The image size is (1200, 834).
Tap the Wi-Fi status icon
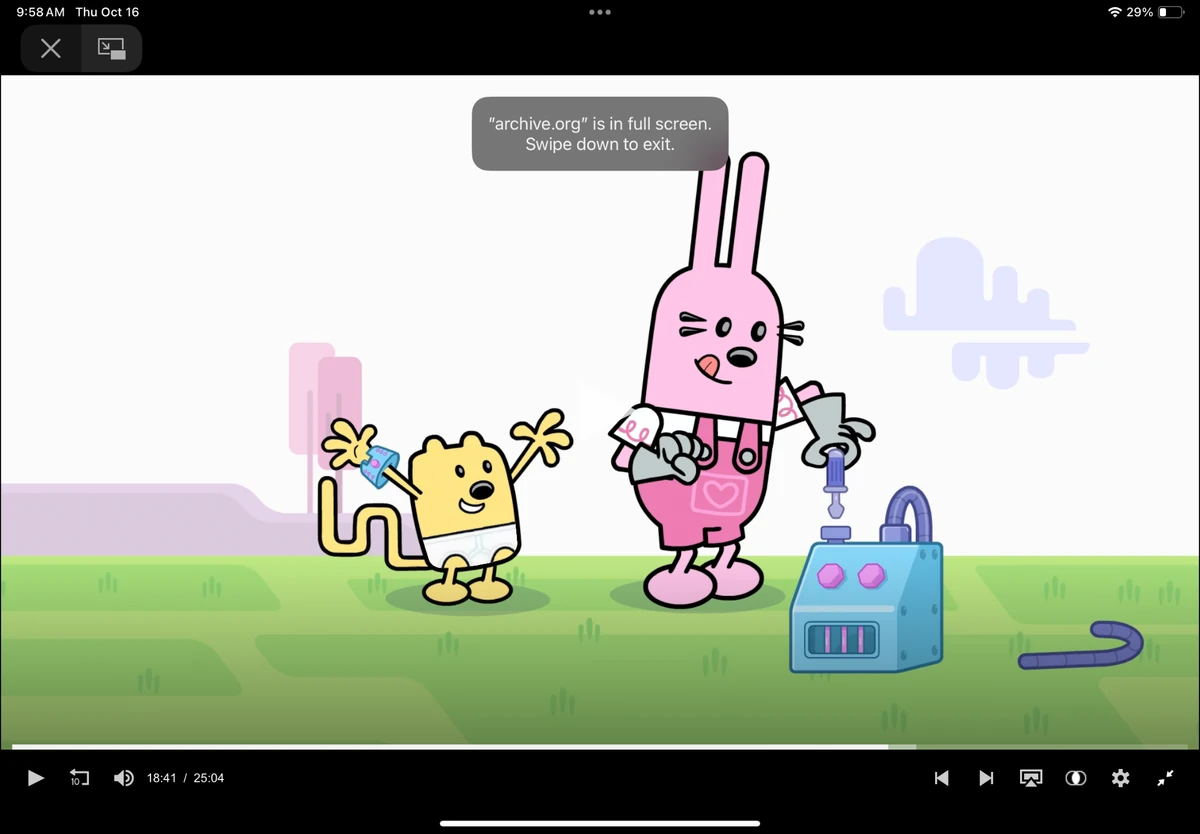(x=1115, y=12)
